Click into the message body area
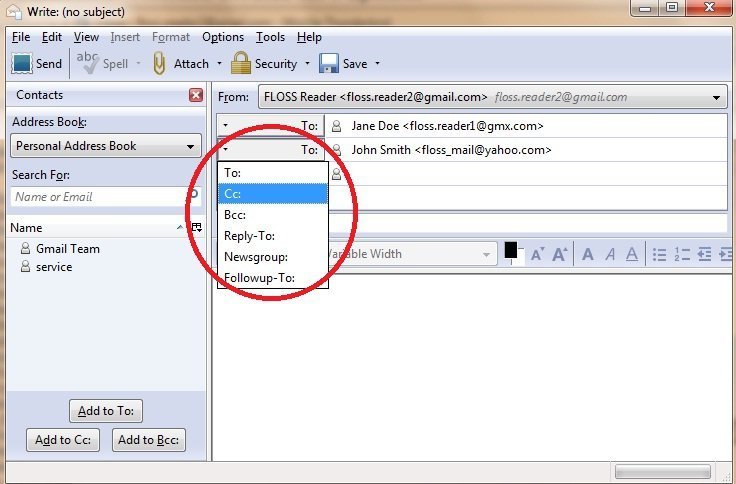736x484 pixels. pos(472,366)
